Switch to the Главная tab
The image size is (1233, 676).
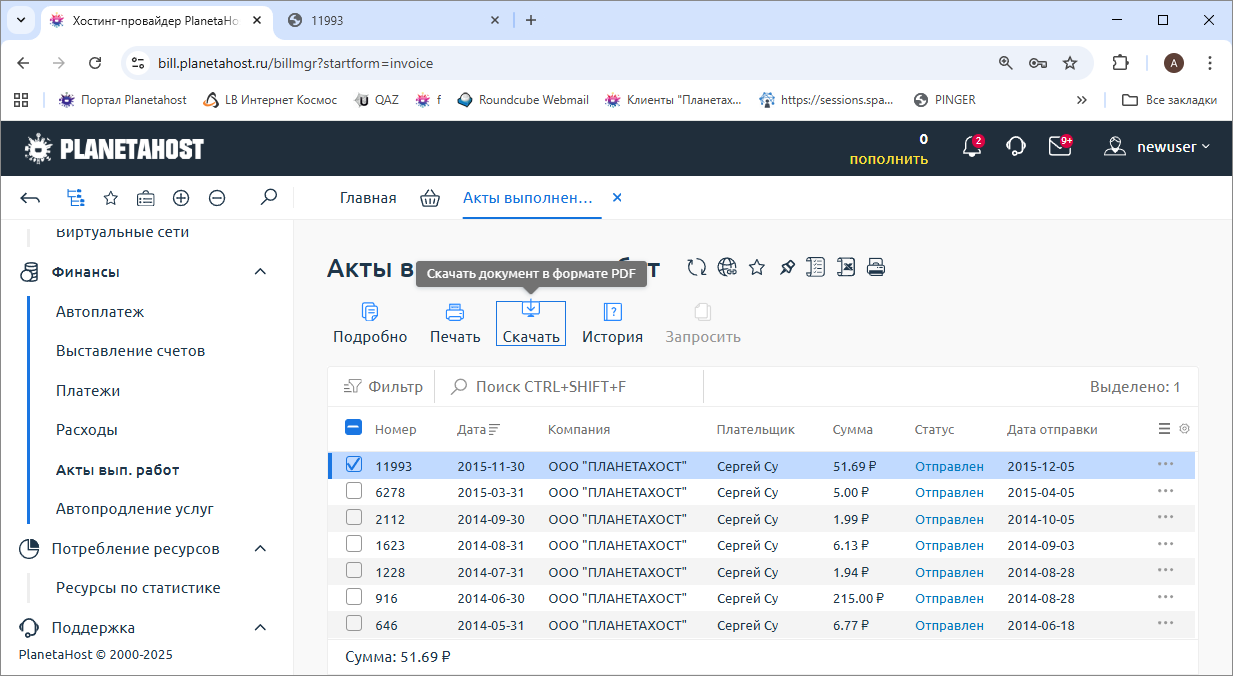click(x=368, y=198)
